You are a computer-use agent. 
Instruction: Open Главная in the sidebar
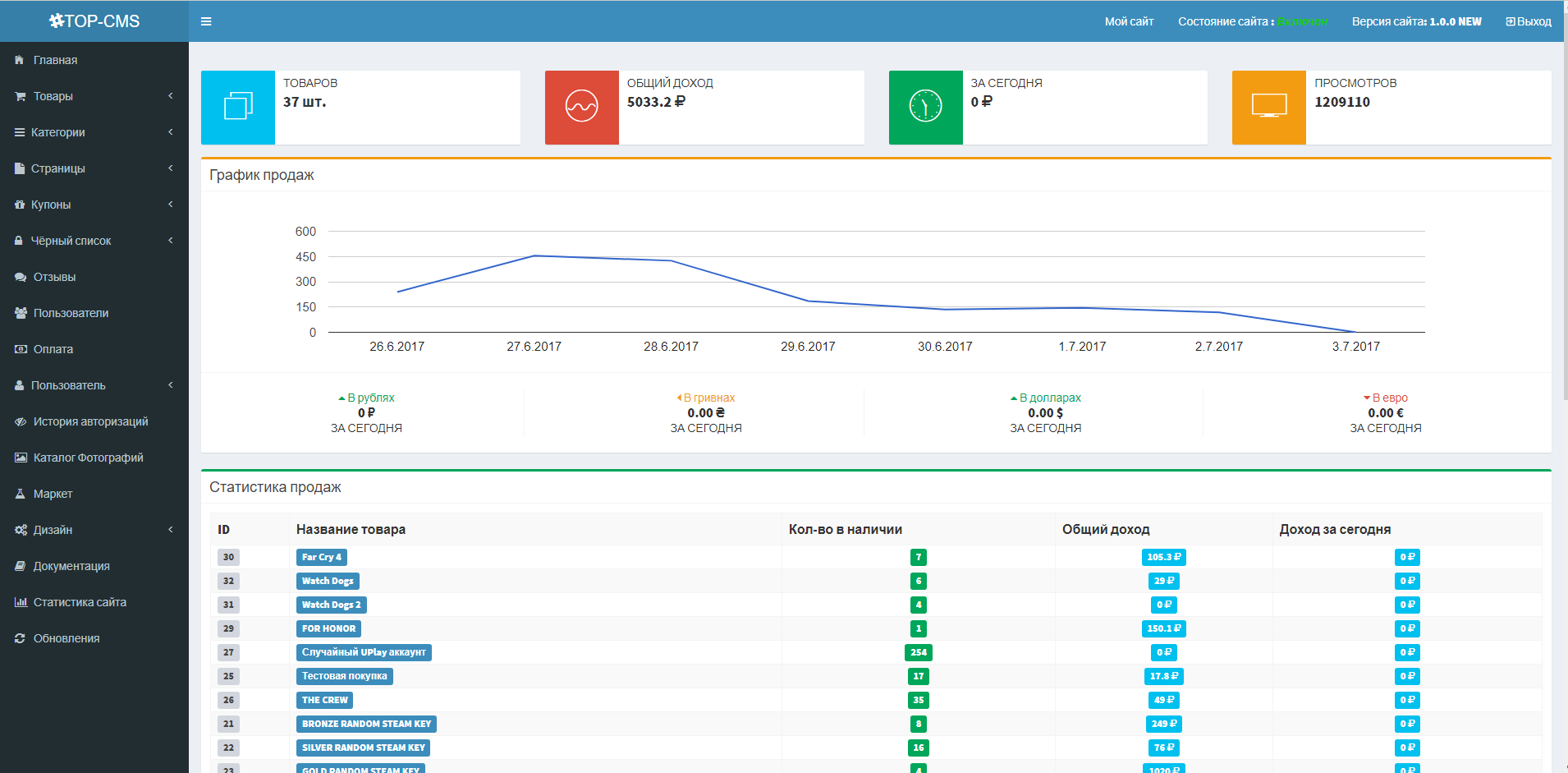[94, 60]
